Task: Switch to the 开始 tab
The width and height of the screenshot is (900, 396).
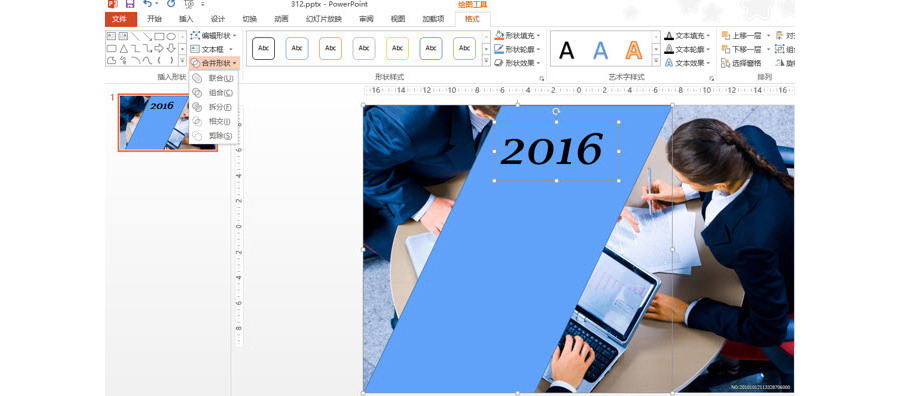Action: (154, 20)
